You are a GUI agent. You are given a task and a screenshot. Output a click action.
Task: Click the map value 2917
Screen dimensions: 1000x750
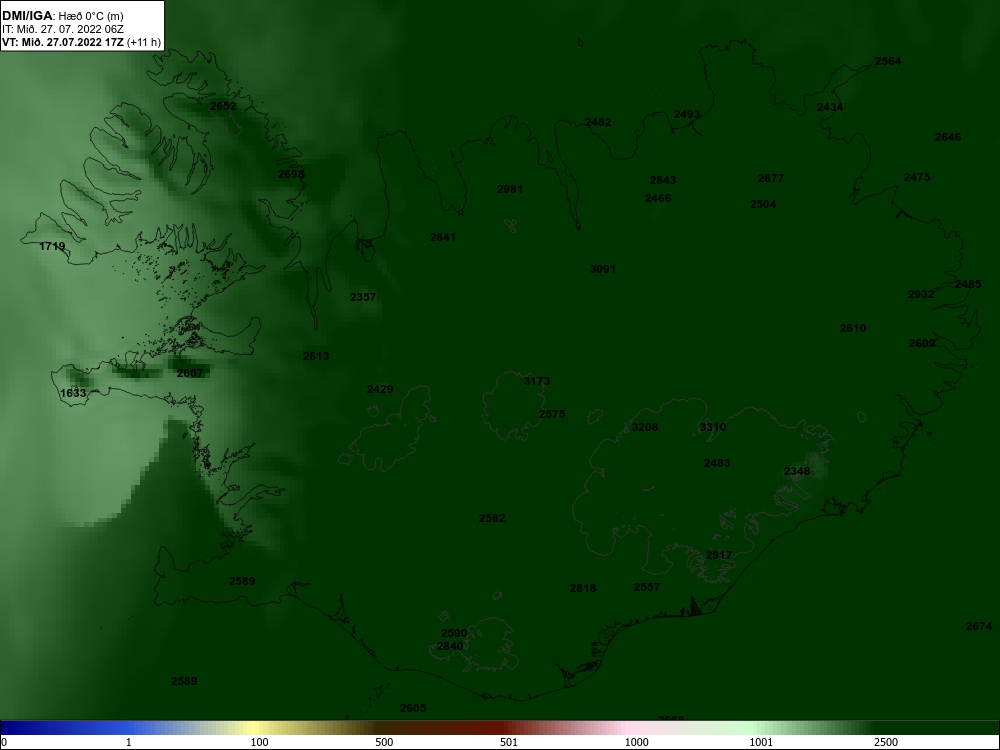tap(719, 555)
